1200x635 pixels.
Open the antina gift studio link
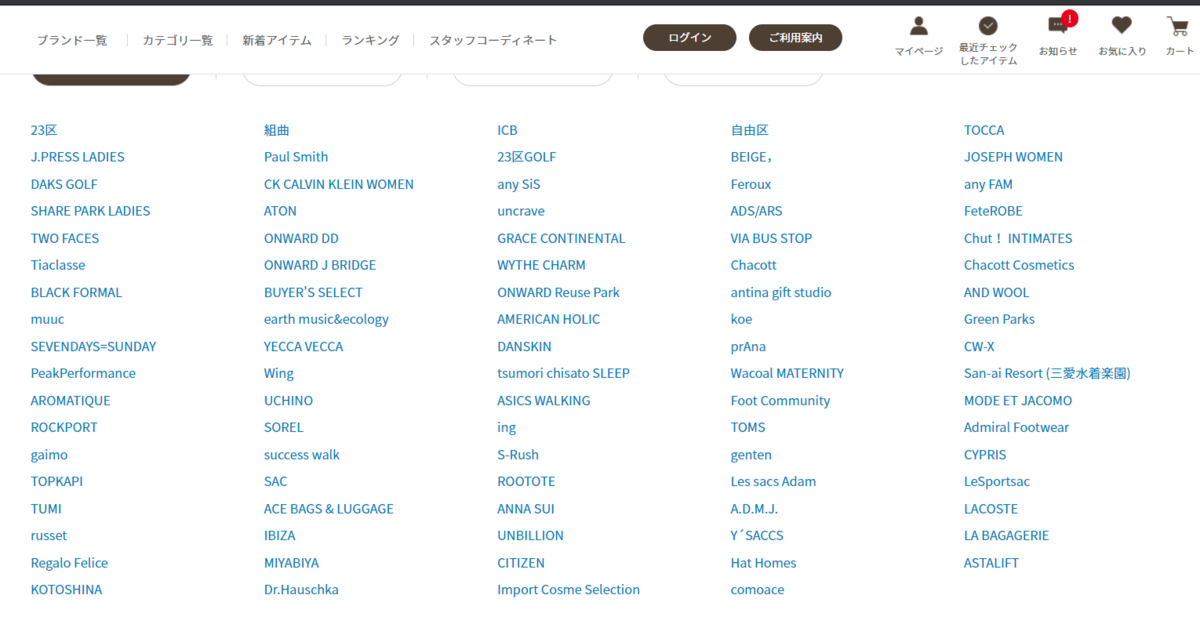[x=781, y=292]
